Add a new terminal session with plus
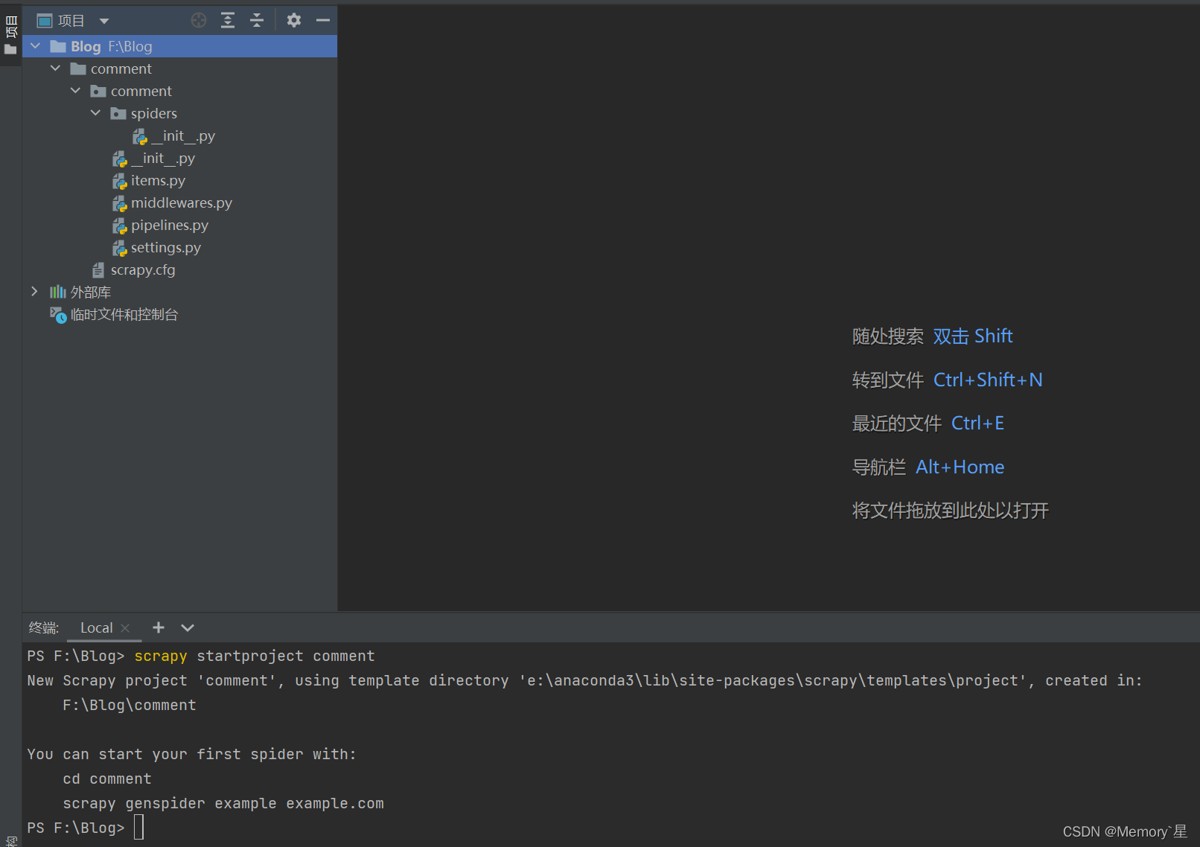1200x847 pixels. (x=158, y=628)
